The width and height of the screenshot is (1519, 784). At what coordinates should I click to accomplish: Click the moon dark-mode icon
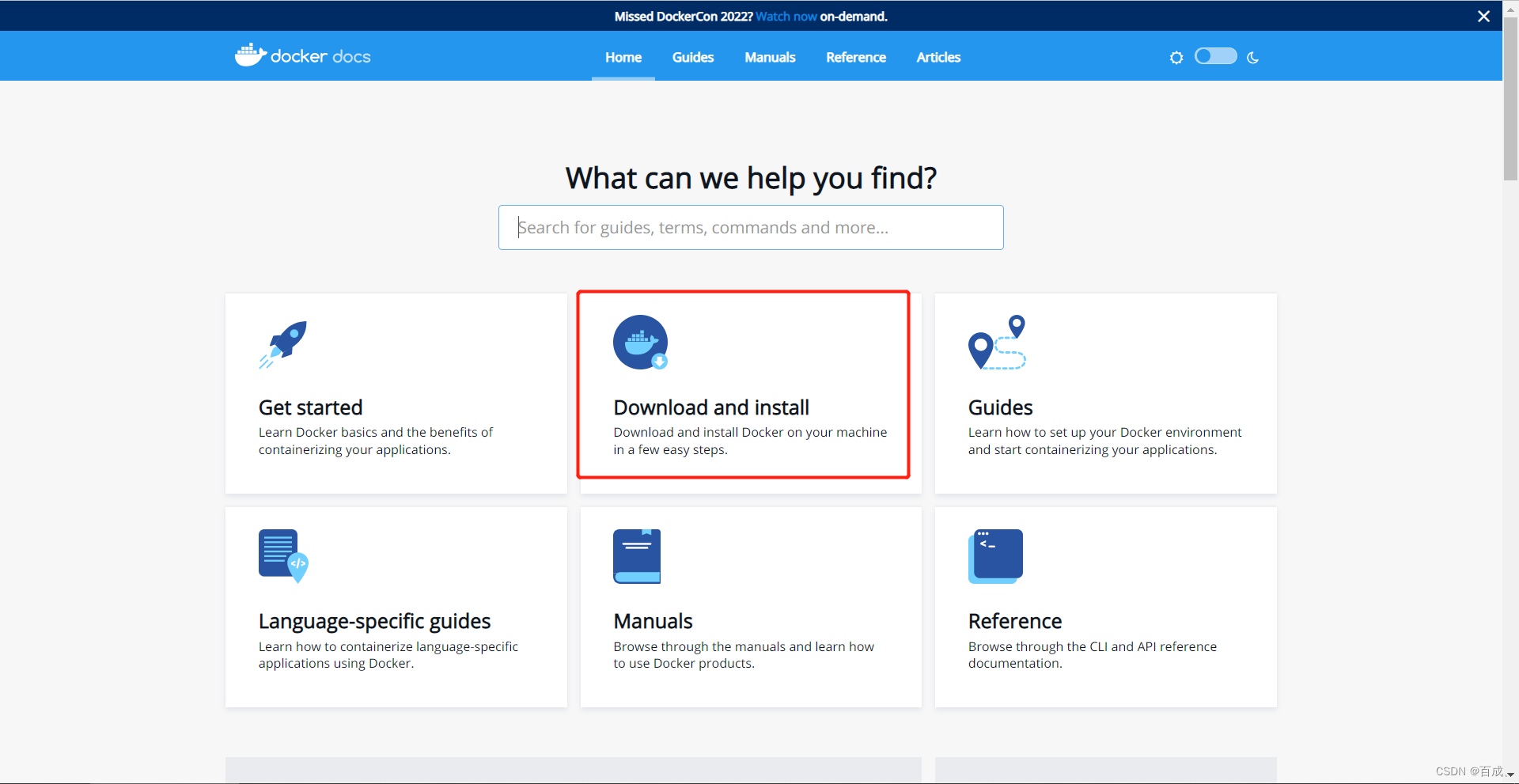[x=1252, y=57]
